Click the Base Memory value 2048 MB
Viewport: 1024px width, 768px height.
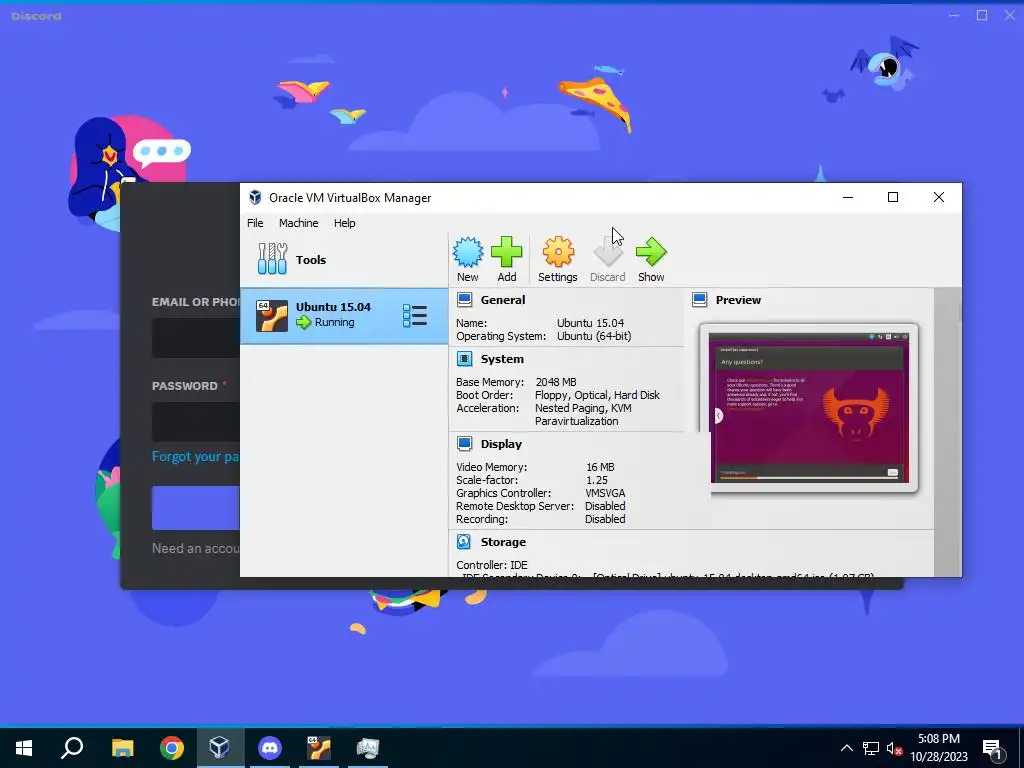(x=556, y=381)
